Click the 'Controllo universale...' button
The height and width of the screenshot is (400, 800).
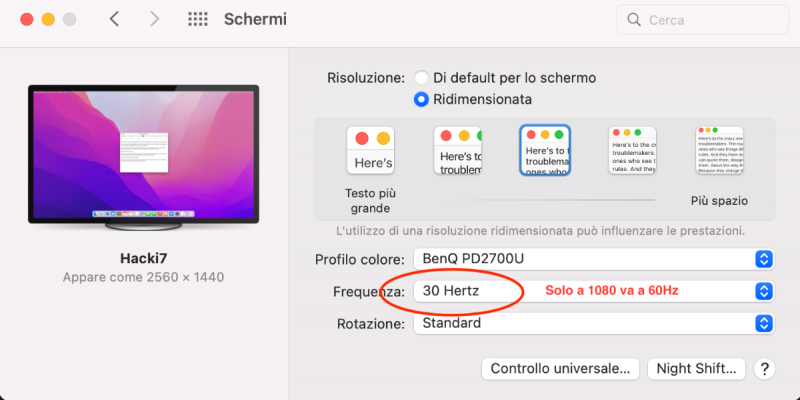point(560,369)
